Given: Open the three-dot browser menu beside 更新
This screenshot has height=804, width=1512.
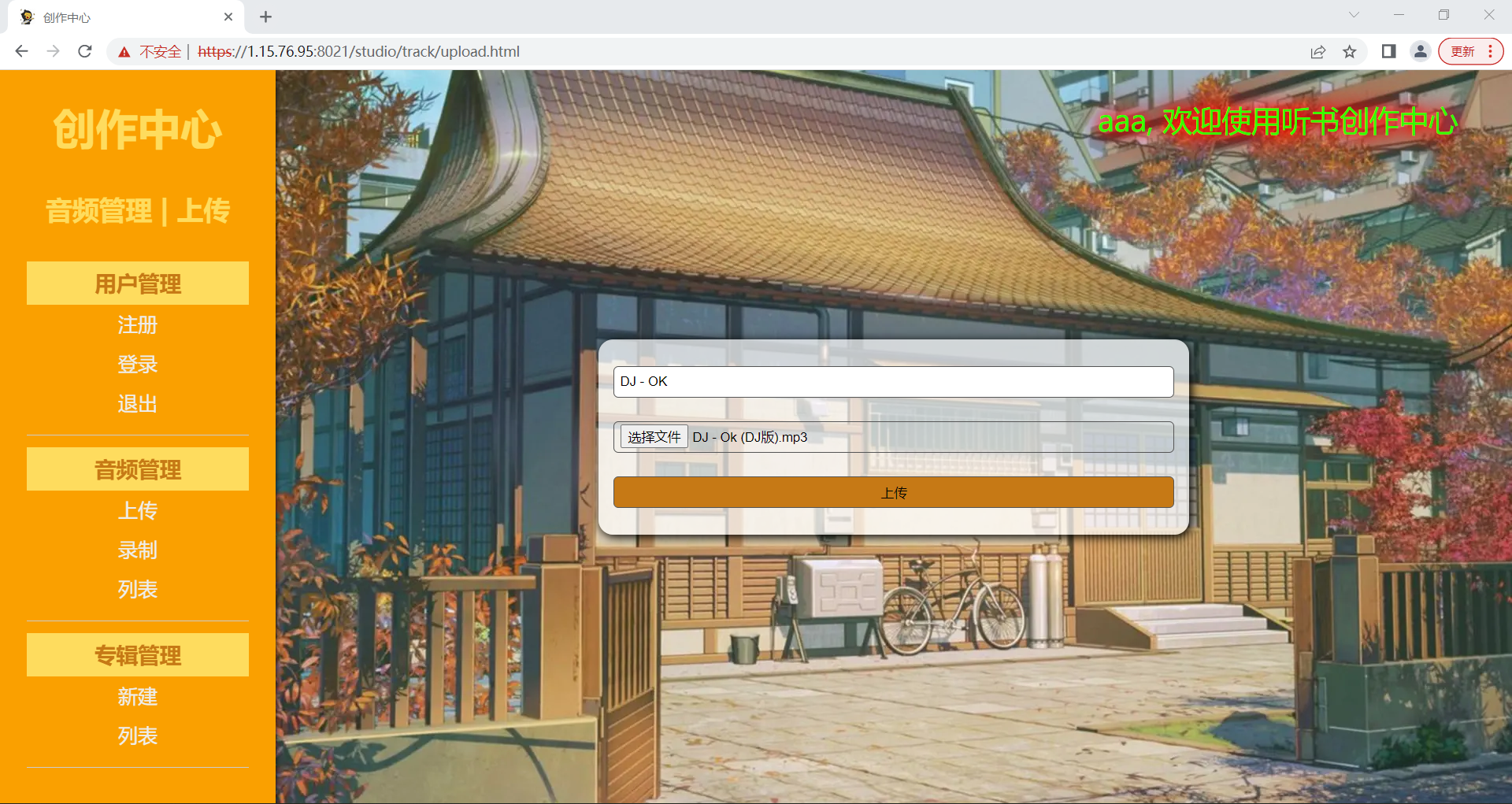Looking at the screenshot, I should (x=1491, y=51).
